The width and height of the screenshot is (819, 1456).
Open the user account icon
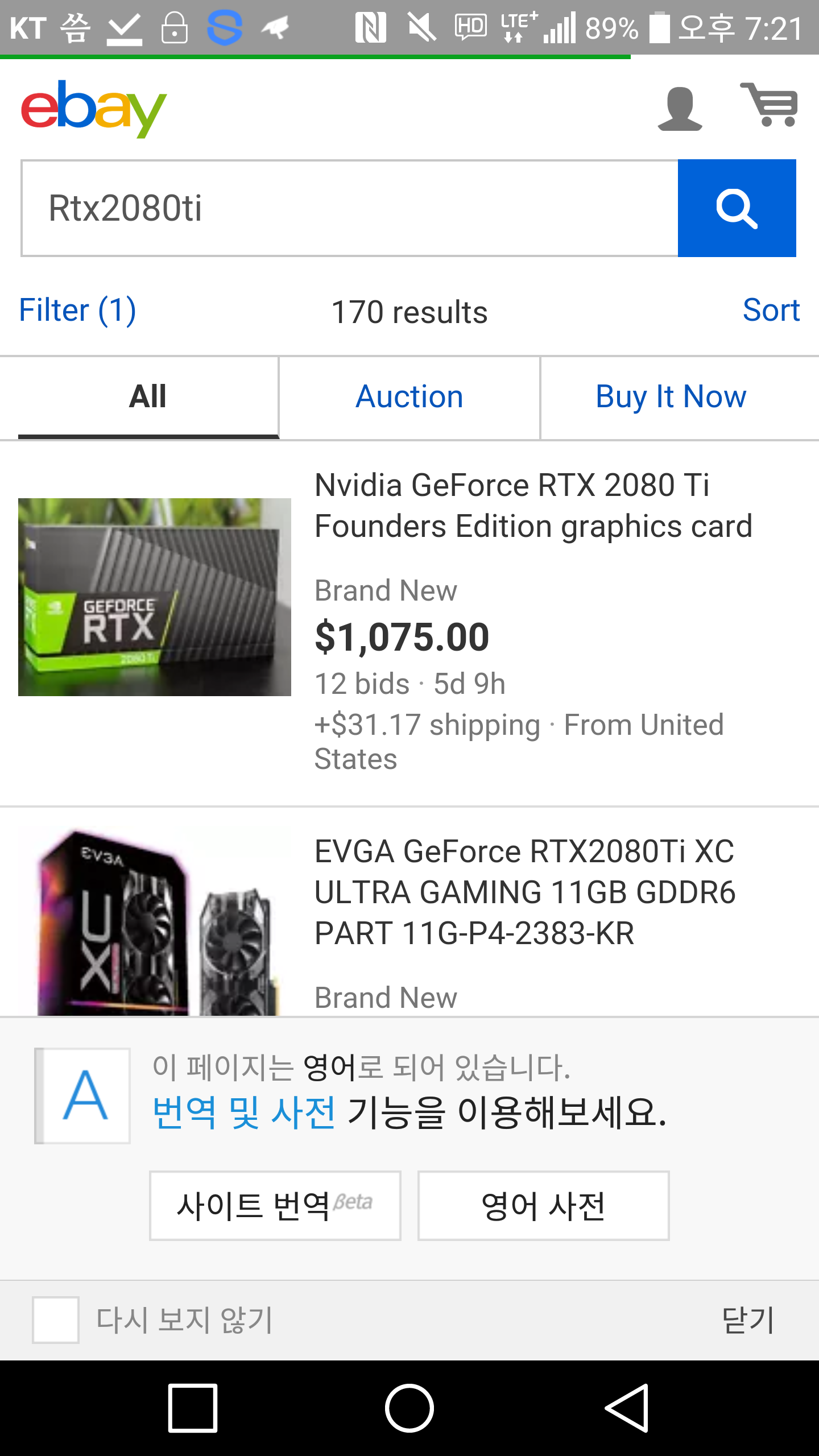click(680, 109)
